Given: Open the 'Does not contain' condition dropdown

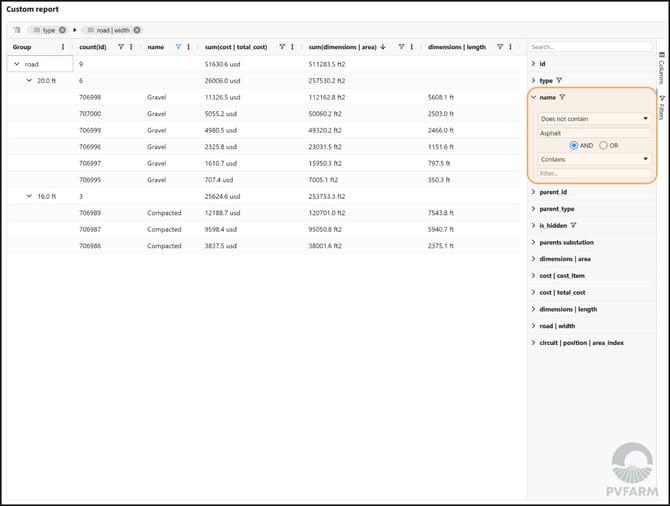Looking at the screenshot, I should pos(594,118).
